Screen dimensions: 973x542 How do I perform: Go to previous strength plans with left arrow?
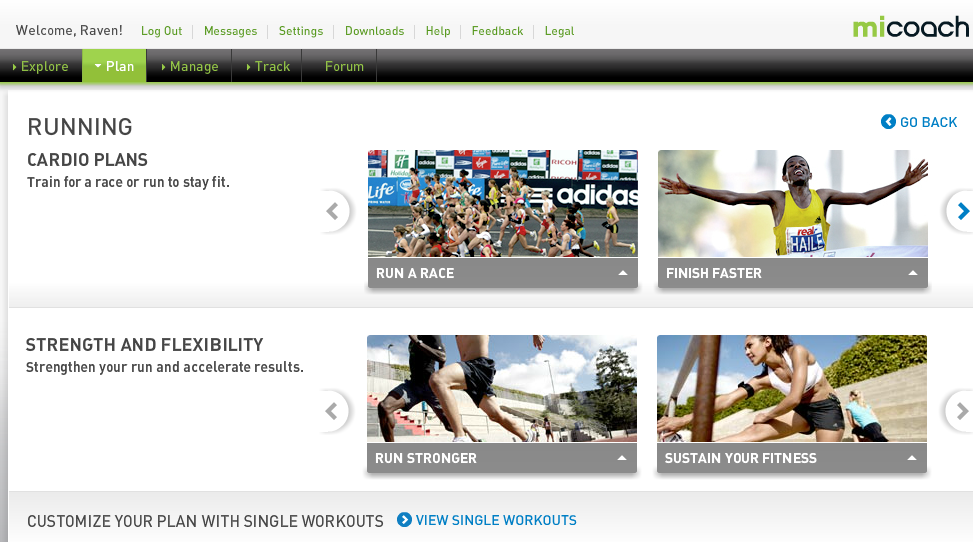[333, 411]
